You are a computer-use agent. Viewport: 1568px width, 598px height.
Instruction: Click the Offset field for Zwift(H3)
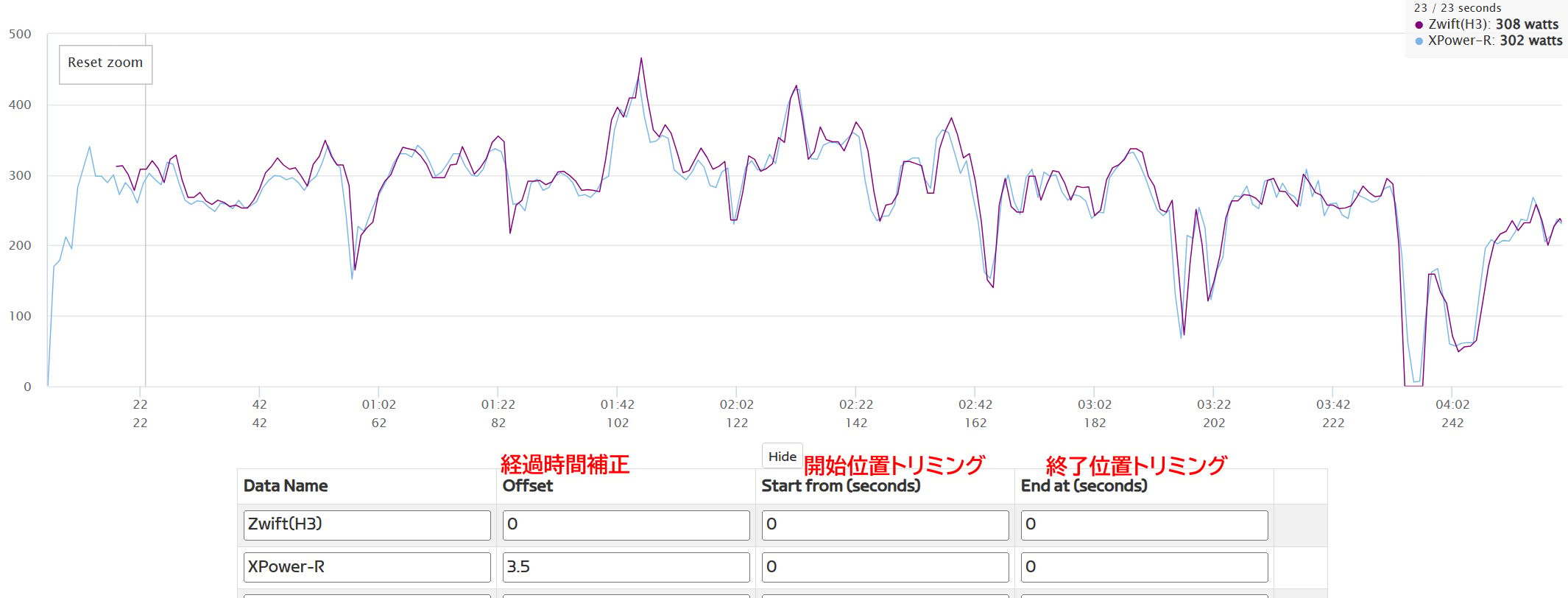point(626,525)
